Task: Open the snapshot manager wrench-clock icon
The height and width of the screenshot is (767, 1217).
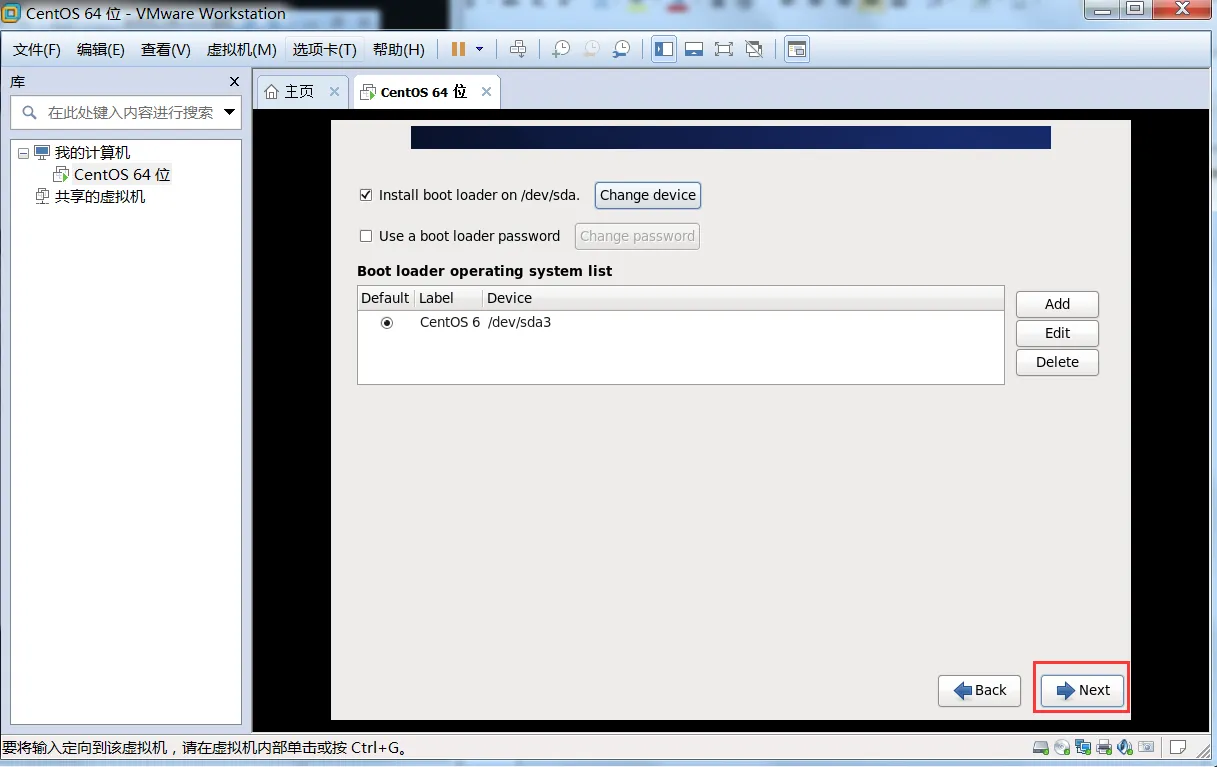Action: pyautogui.click(x=622, y=49)
